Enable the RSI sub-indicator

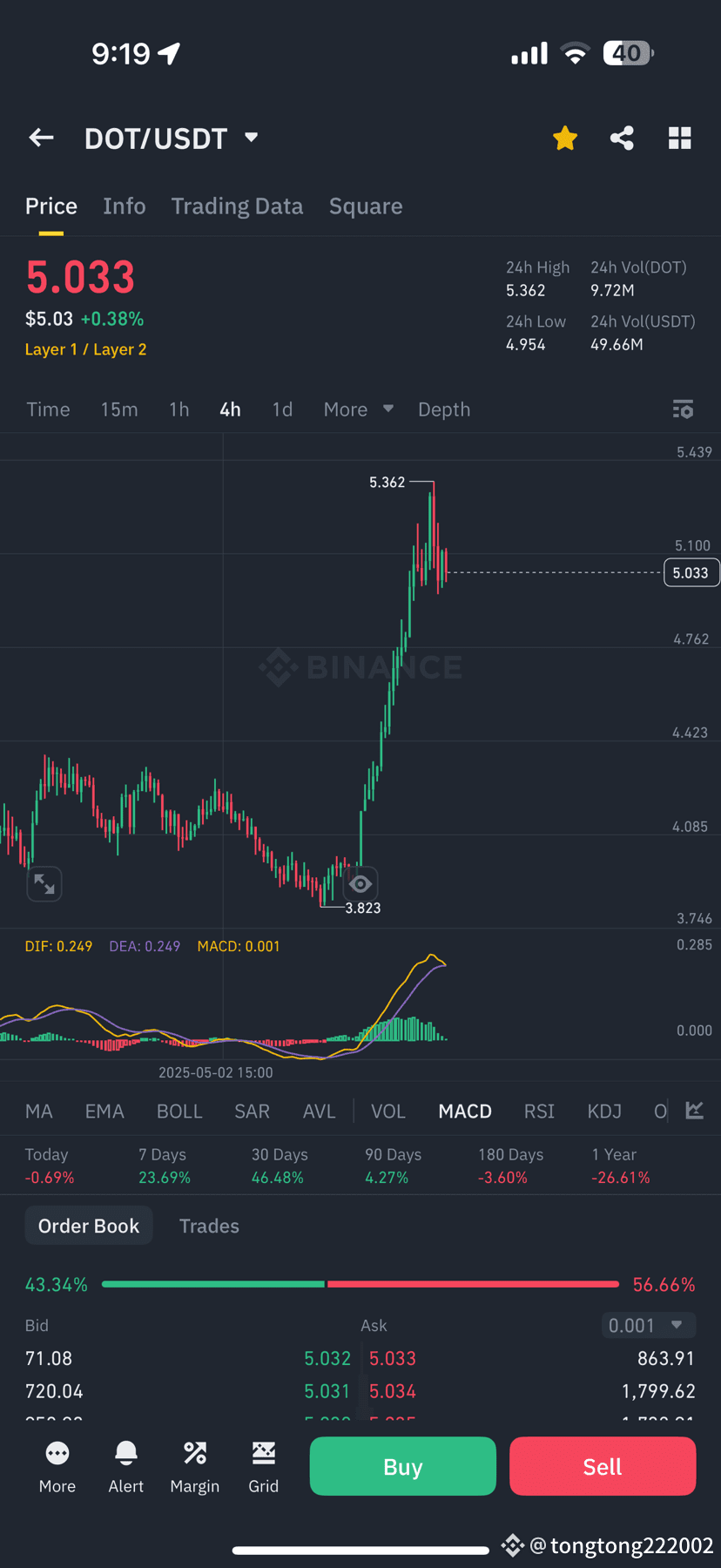(539, 1112)
